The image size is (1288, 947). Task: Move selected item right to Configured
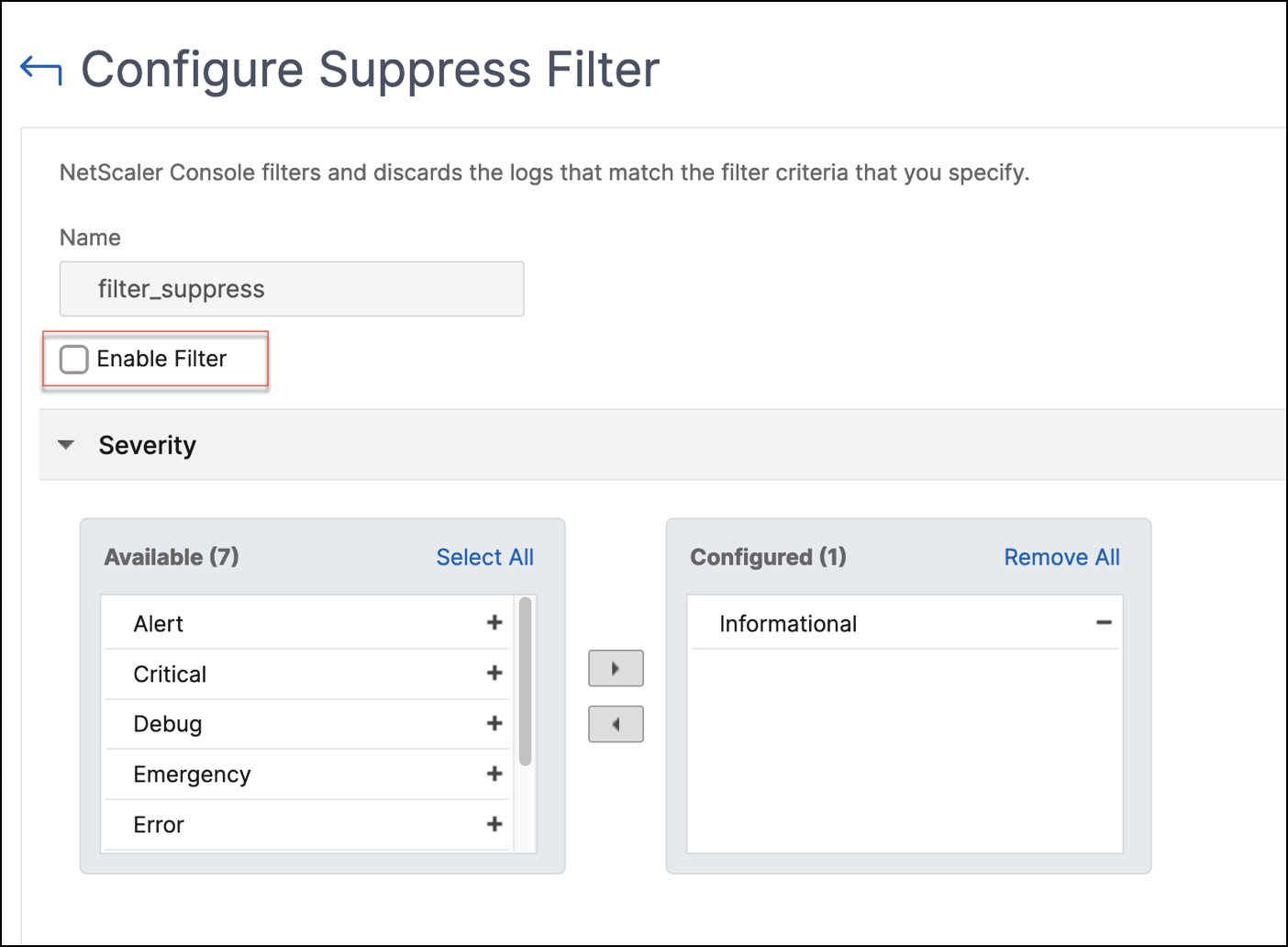pyautogui.click(x=616, y=669)
